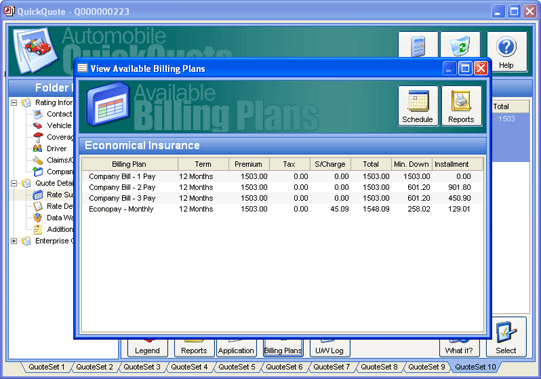Click the 1548.09 total value
Viewport: 541px width, 379px height.
[376, 209]
